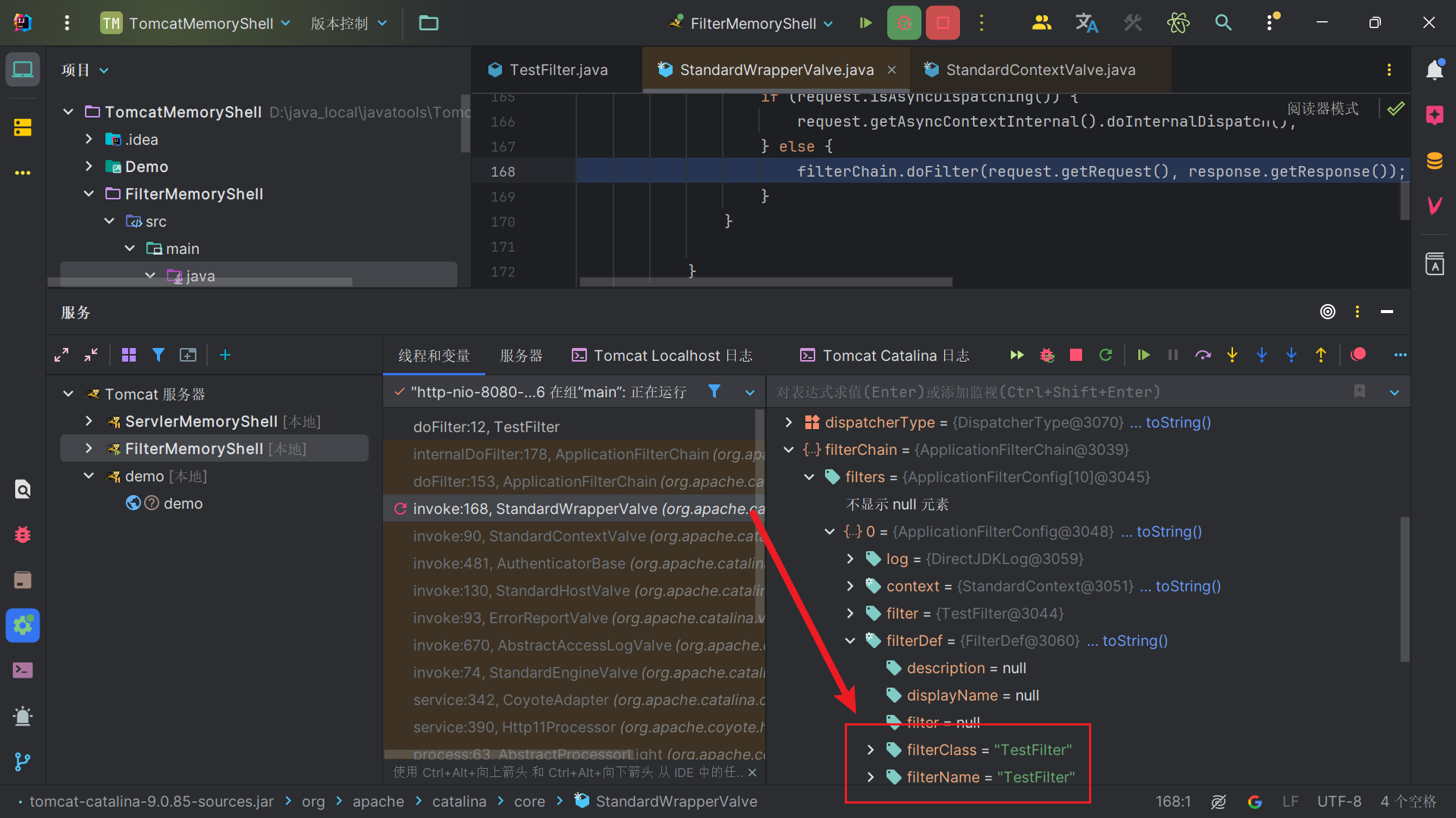Open the Git branch tool window
The height and width of the screenshot is (818, 1456).
pyautogui.click(x=23, y=761)
